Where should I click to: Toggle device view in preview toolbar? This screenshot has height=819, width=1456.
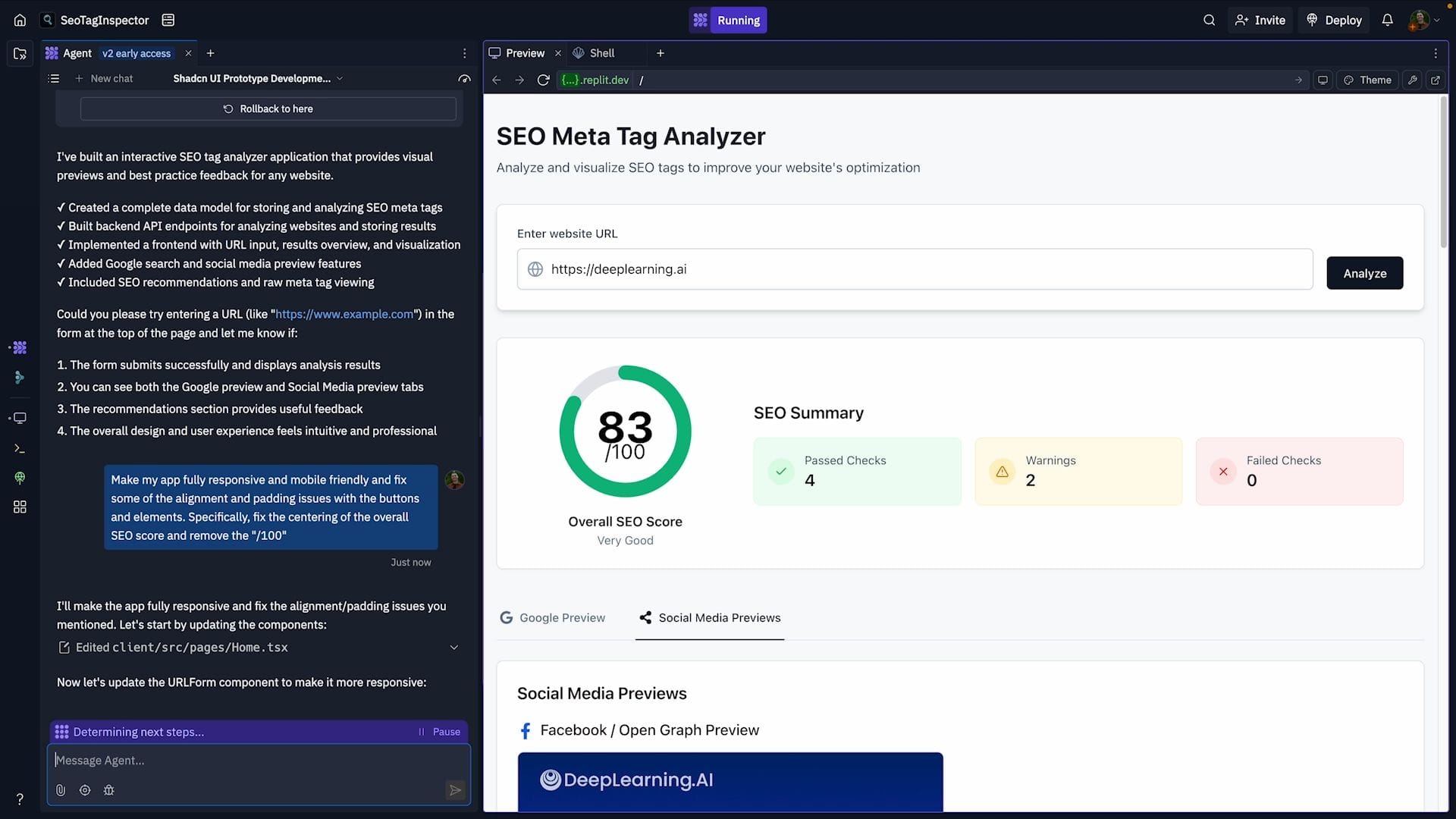tap(1323, 80)
